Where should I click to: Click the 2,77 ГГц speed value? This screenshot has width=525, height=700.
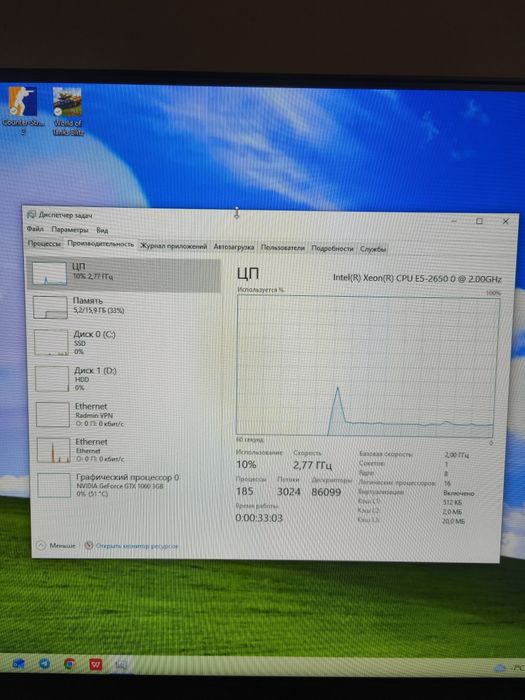tap(312, 465)
